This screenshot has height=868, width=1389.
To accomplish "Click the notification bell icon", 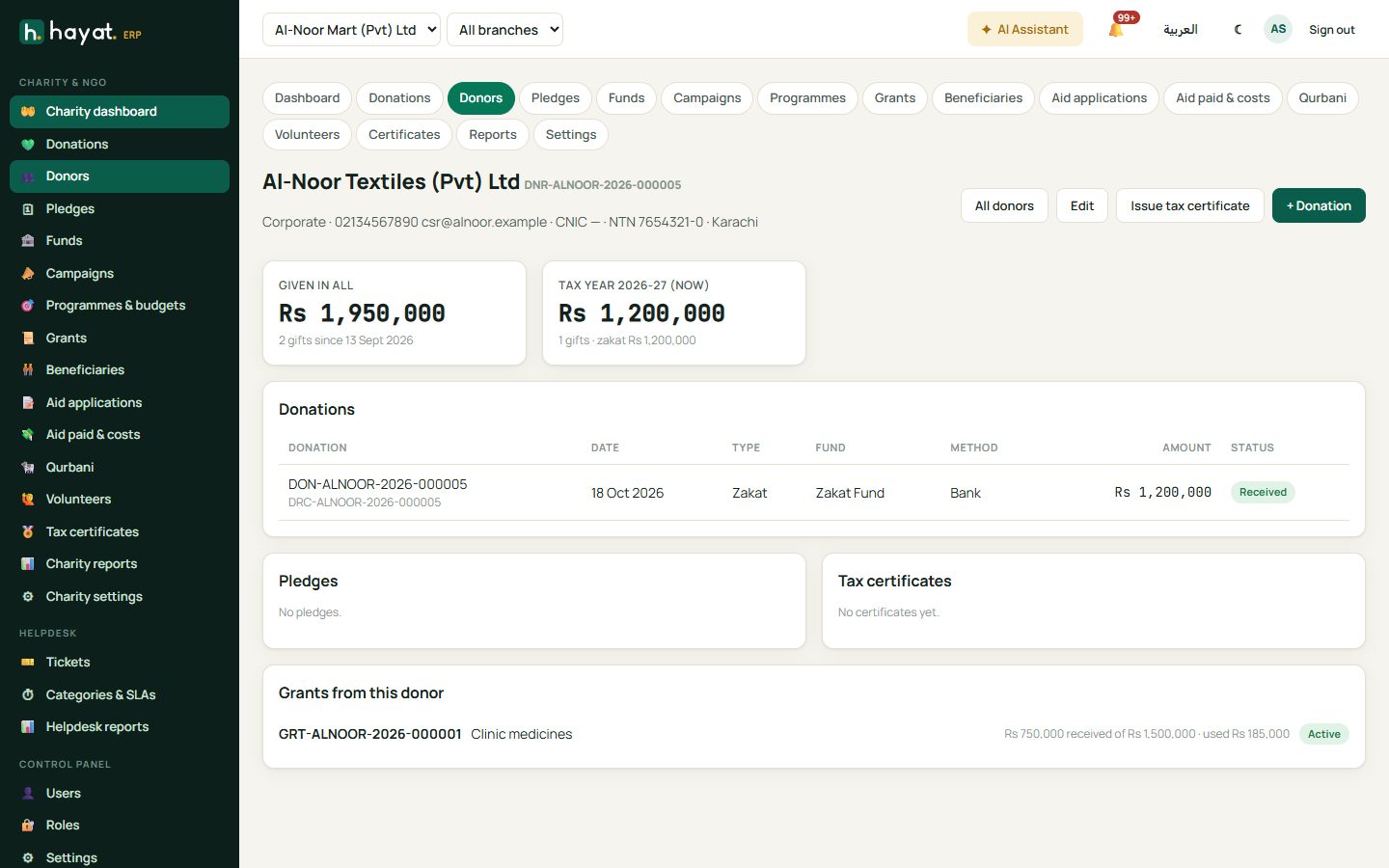I will pos(1116,30).
